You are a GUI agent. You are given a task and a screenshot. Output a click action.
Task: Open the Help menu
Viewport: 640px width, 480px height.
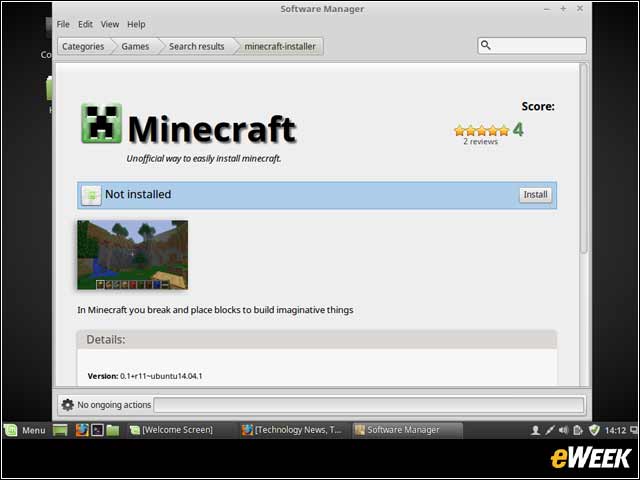pos(136,24)
